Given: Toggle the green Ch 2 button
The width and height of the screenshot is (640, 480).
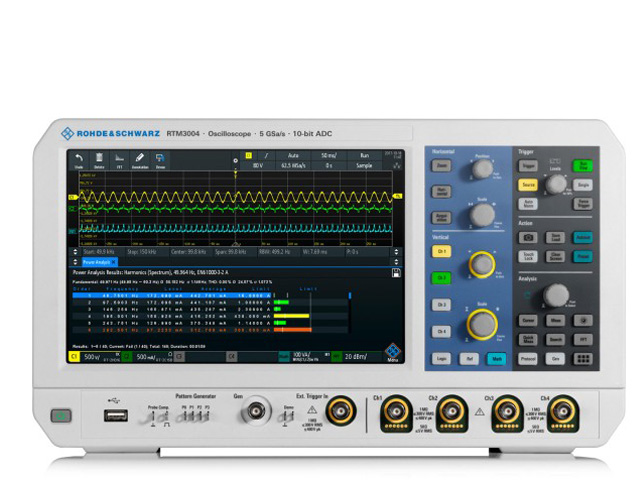Looking at the screenshot, I should pyautogui.click(x=441, y=279).
